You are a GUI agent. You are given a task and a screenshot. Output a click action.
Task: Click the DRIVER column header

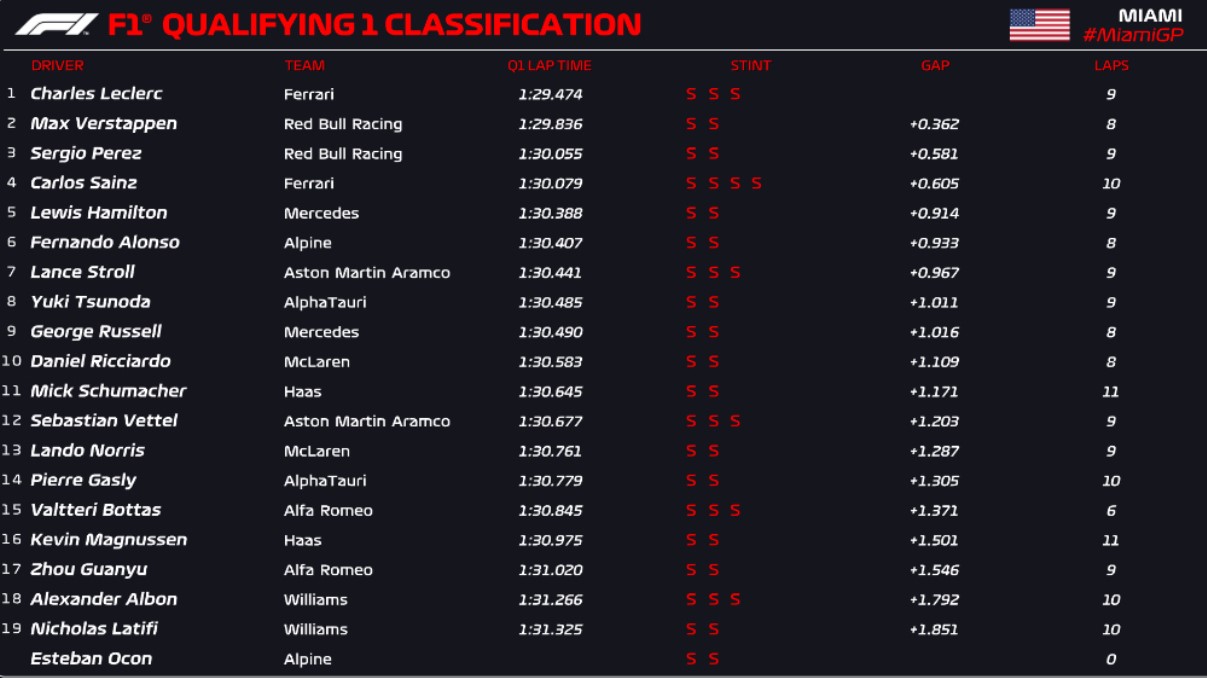(57, 66)
